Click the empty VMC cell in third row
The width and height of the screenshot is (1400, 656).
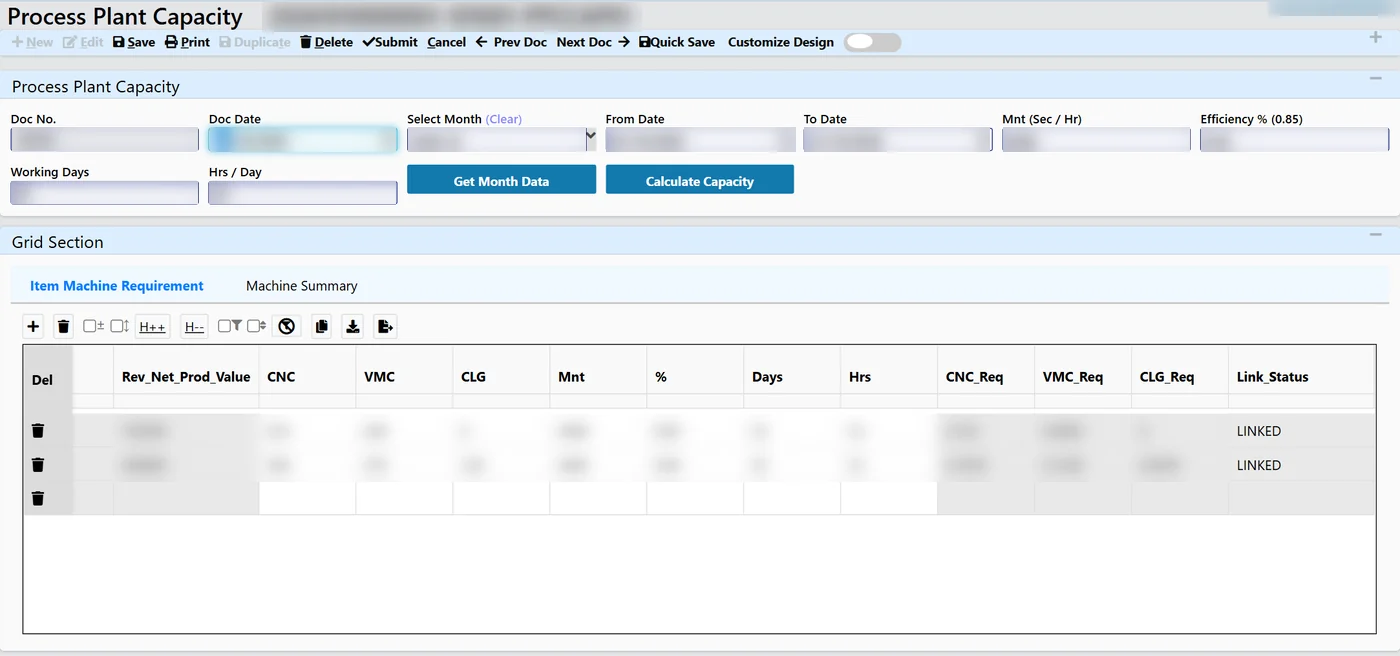(404, 498)
